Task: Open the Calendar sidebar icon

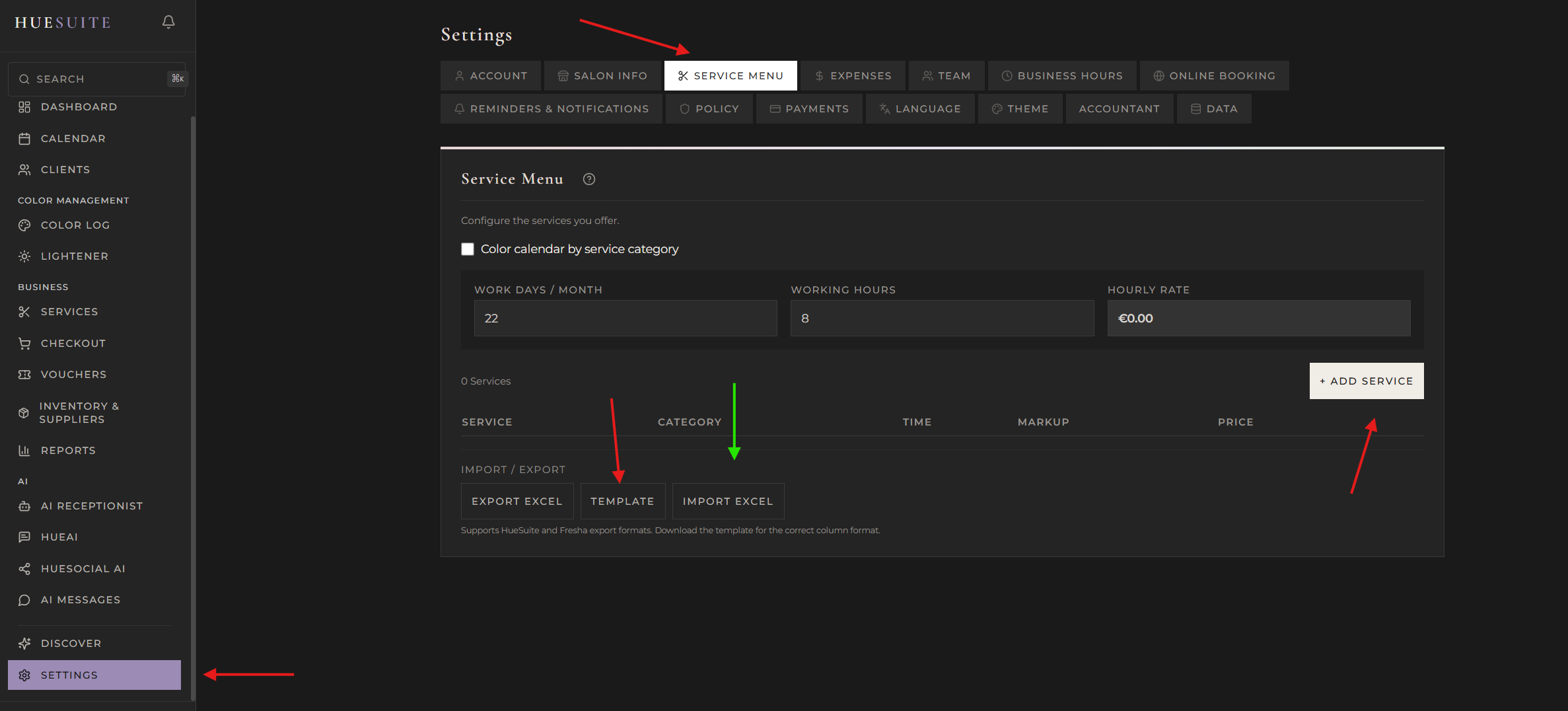Action: coord(24,138)
